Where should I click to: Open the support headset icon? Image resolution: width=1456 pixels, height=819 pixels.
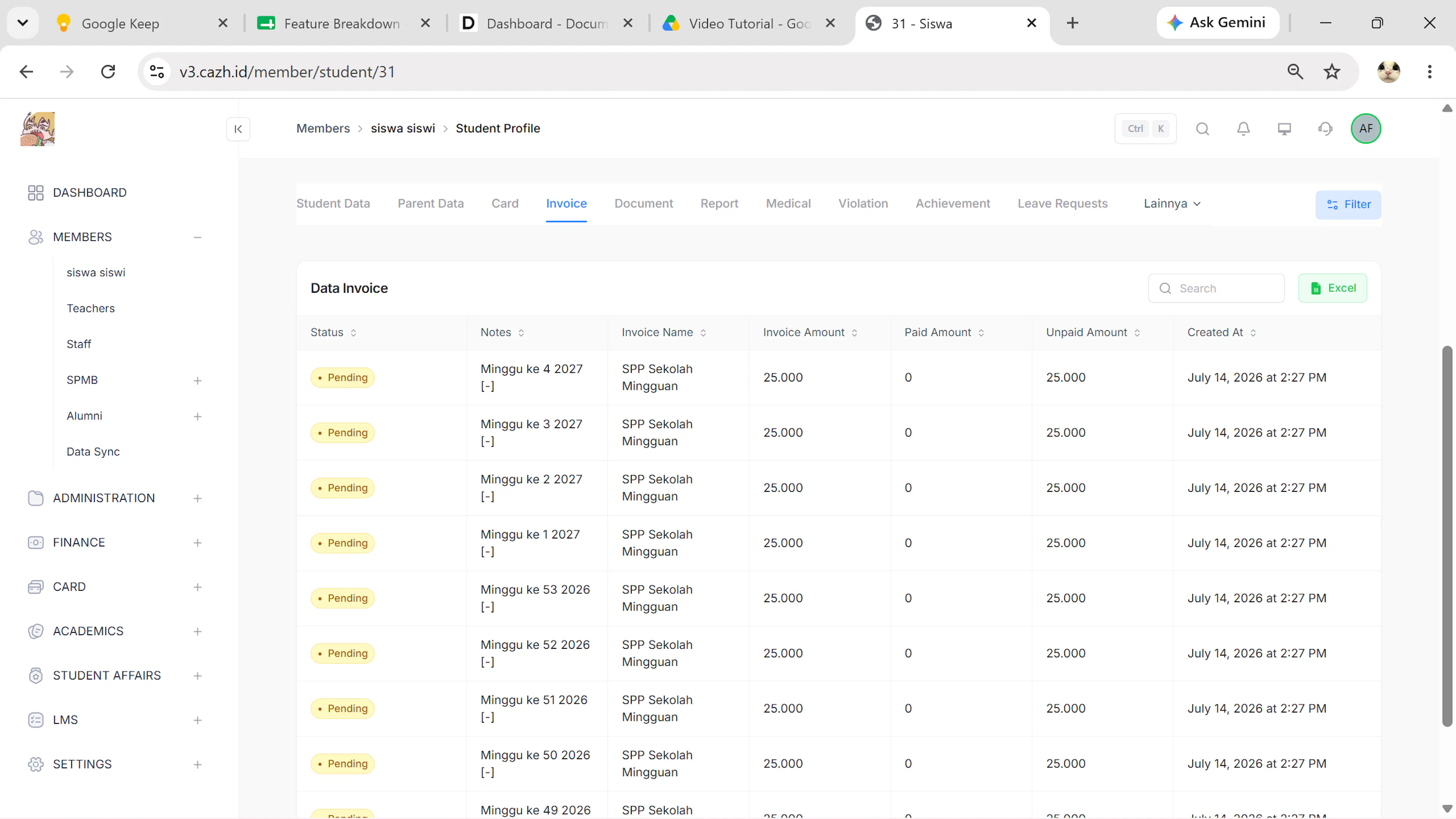[1326, 129]
